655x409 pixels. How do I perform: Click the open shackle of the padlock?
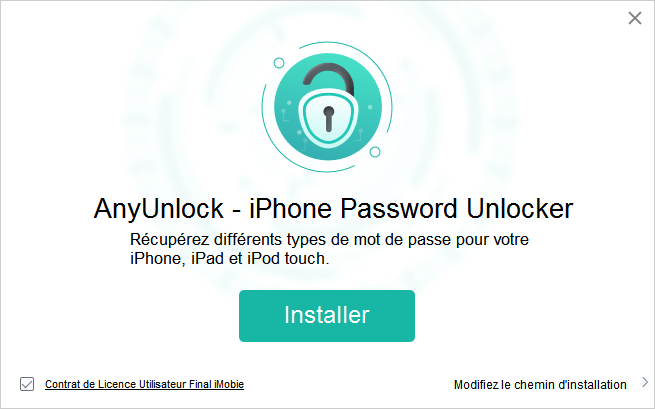click(328, 80)
